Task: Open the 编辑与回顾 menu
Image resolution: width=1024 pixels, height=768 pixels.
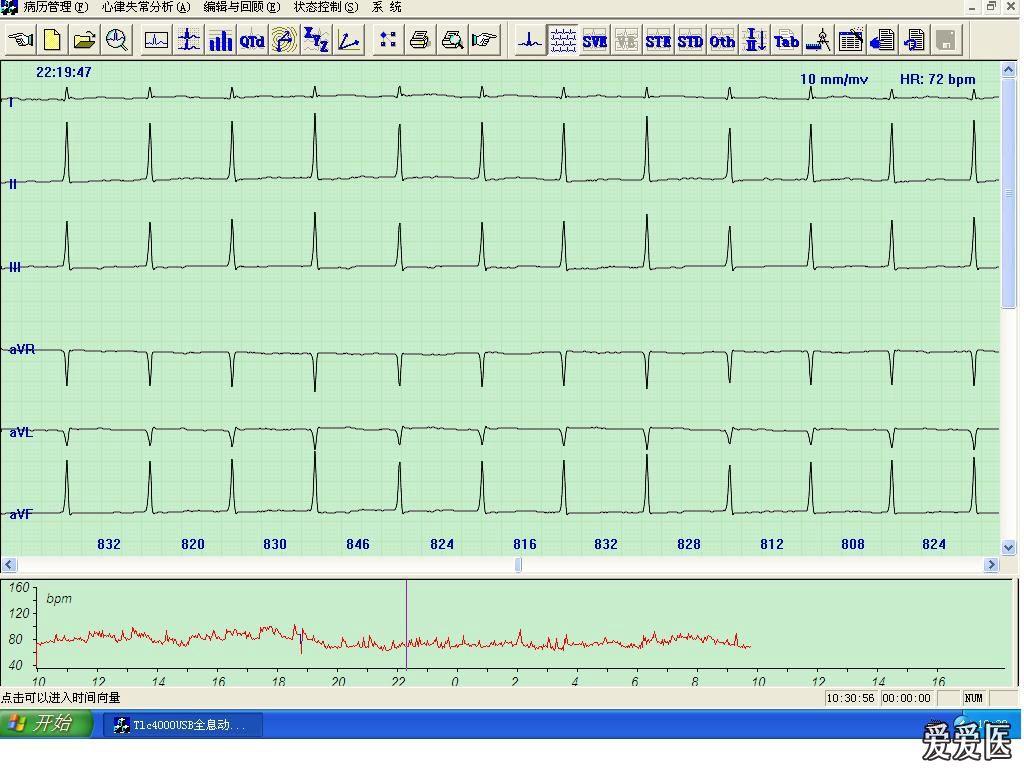Action: (x=241, y=7)
